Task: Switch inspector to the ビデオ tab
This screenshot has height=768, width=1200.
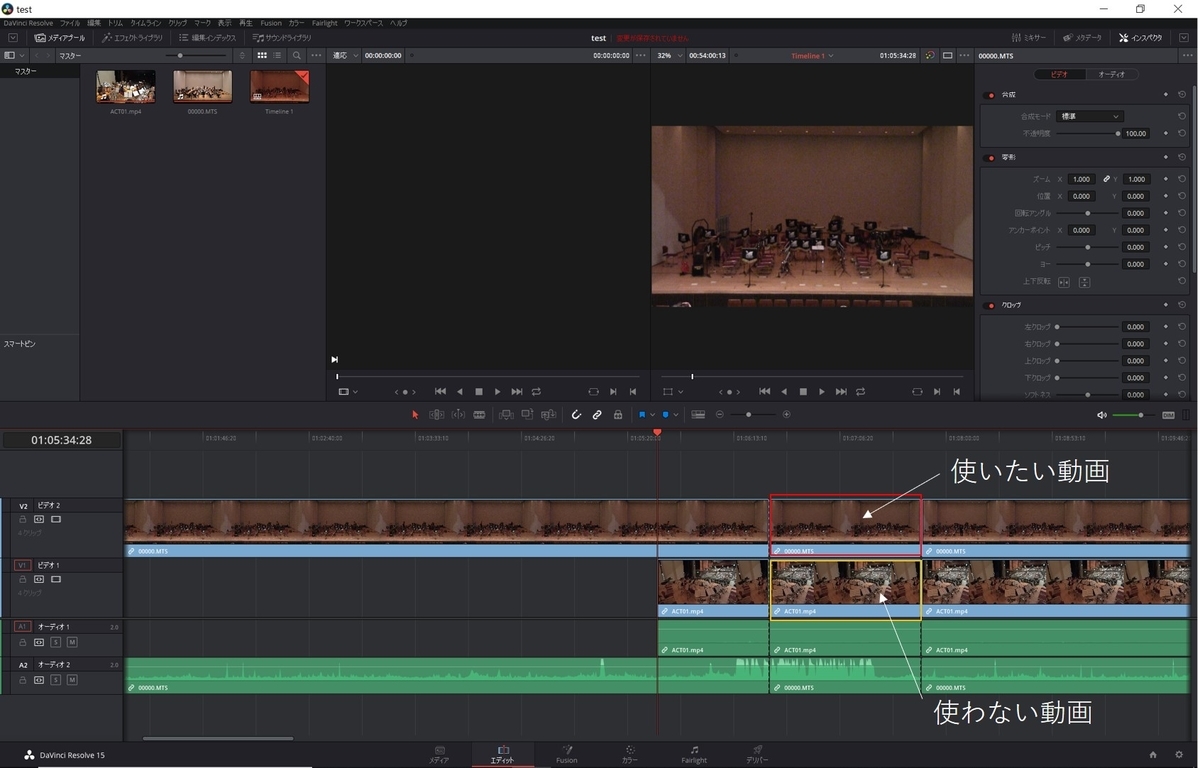Action: tap(1059, 74)
